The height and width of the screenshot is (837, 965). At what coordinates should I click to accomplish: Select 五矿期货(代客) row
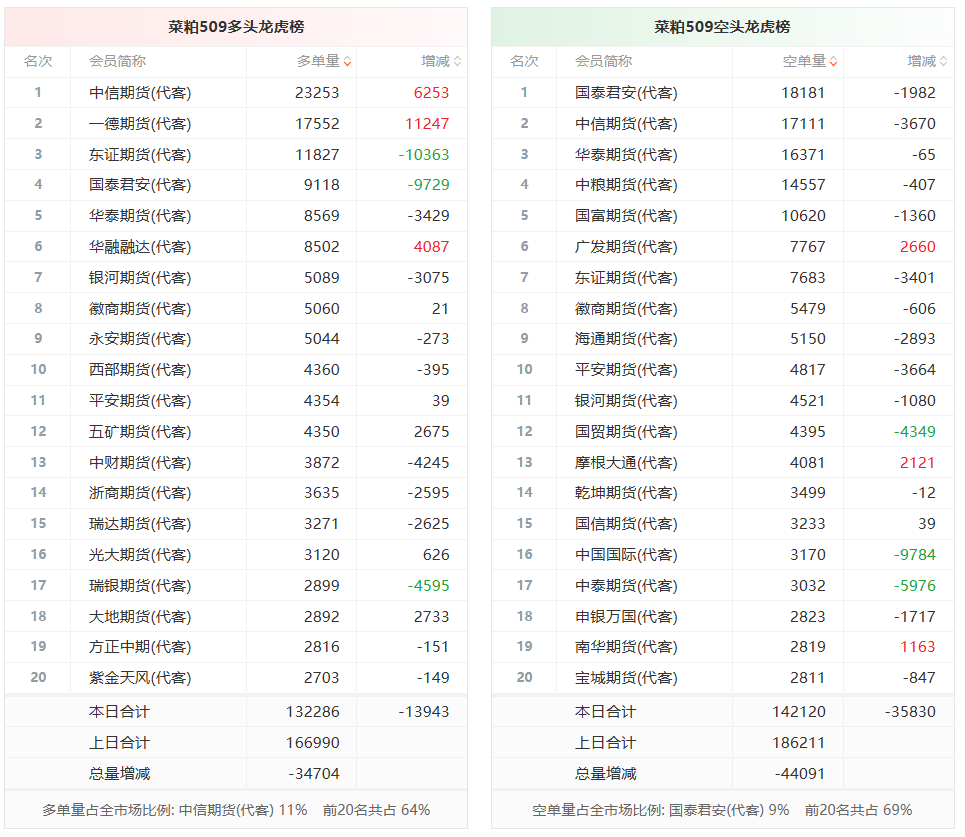click(x=236, y=431)
